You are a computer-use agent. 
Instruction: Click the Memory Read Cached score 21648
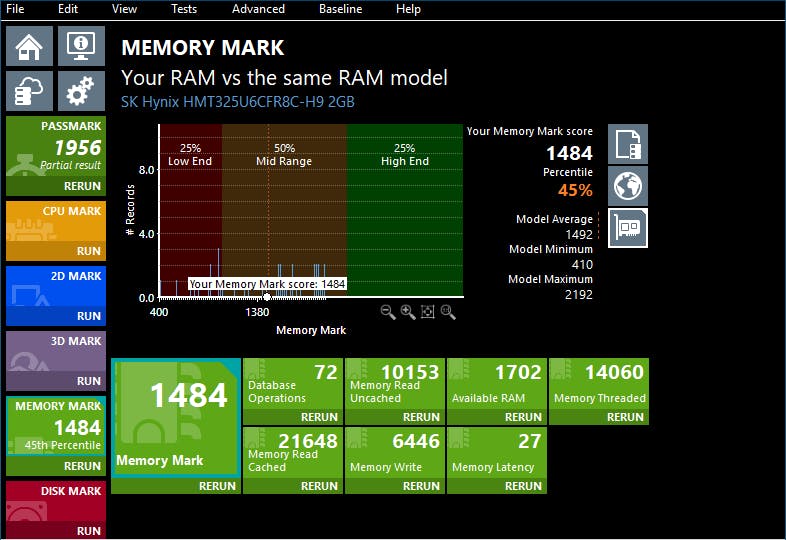[x=308, y=441]
